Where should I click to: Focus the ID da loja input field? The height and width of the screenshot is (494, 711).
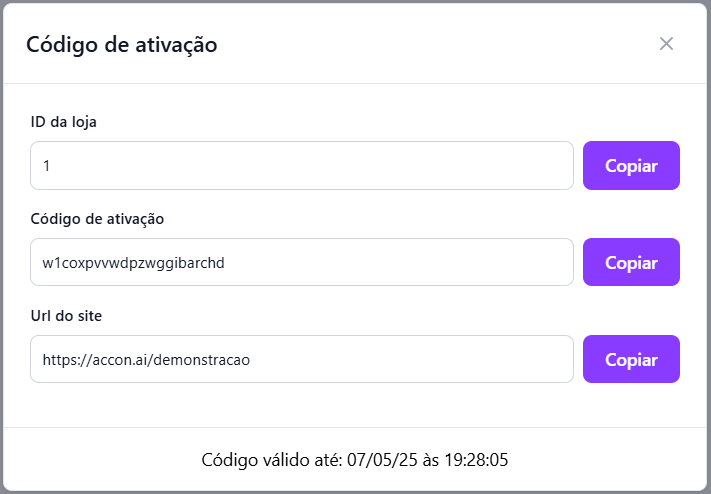301,166
